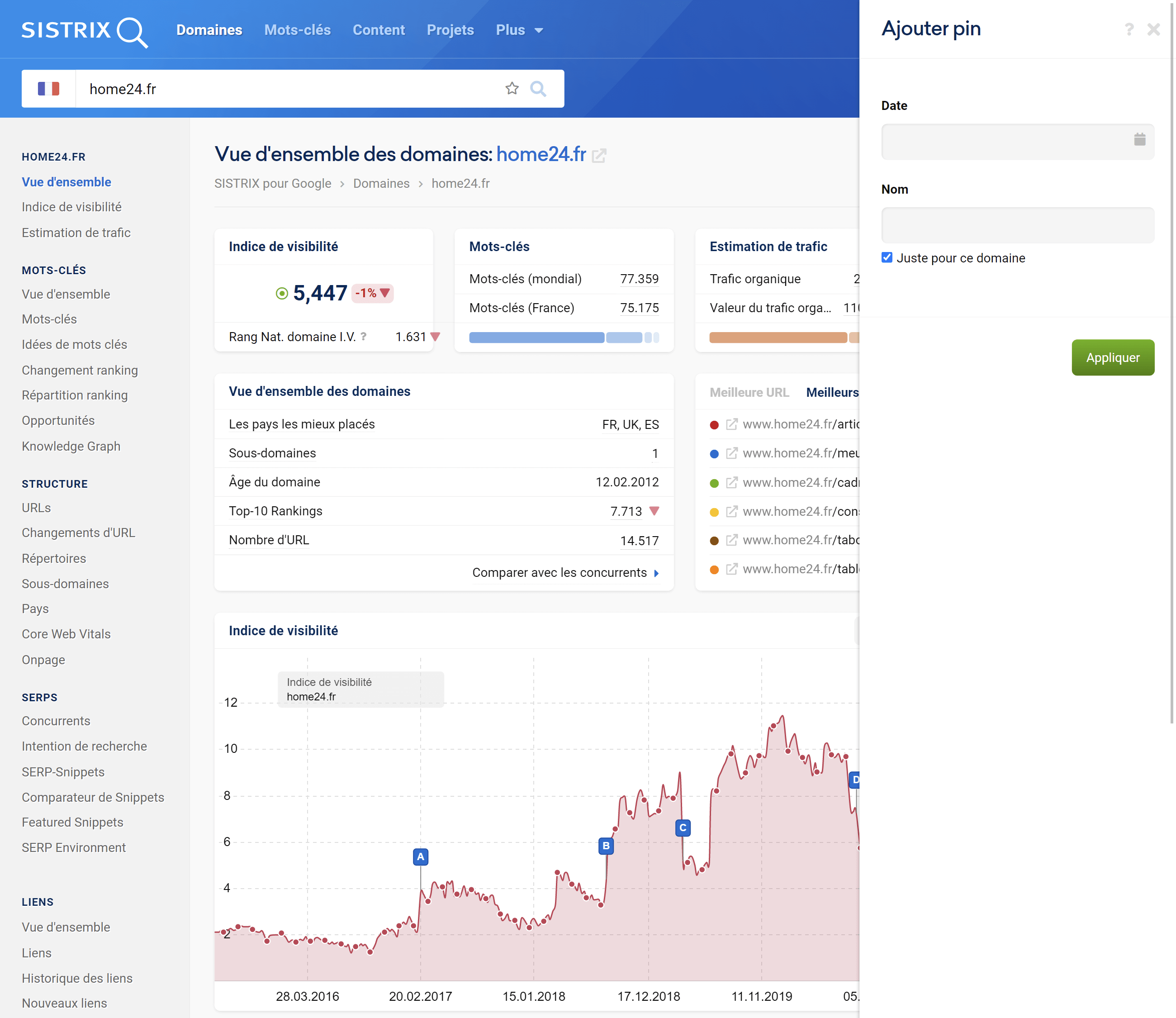Open home24.fr via title external link icon

599,155
